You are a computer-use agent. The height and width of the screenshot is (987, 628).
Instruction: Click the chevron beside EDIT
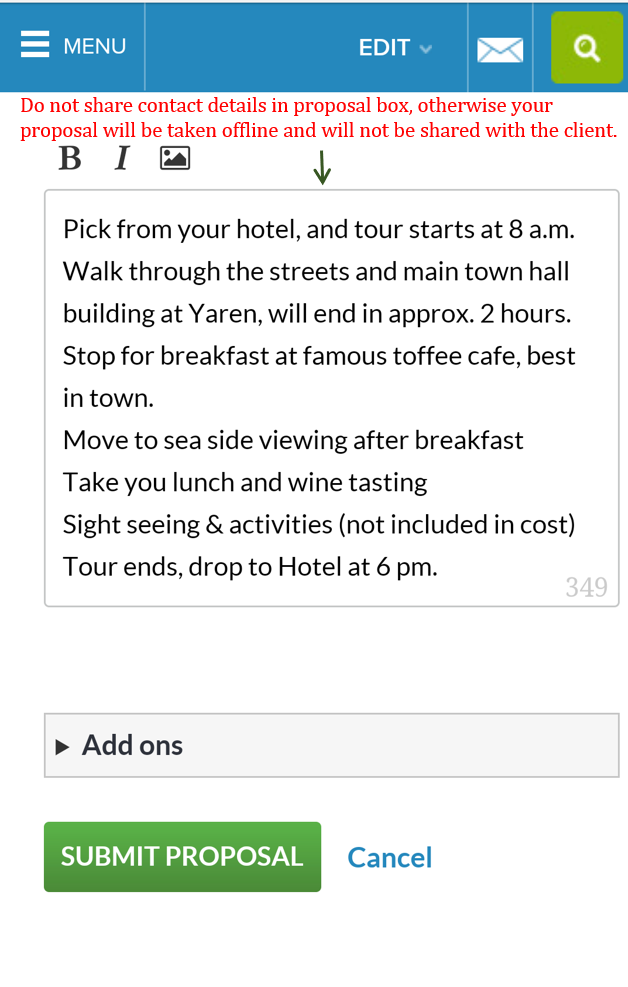pyautogui.click(x=426, y=48)
